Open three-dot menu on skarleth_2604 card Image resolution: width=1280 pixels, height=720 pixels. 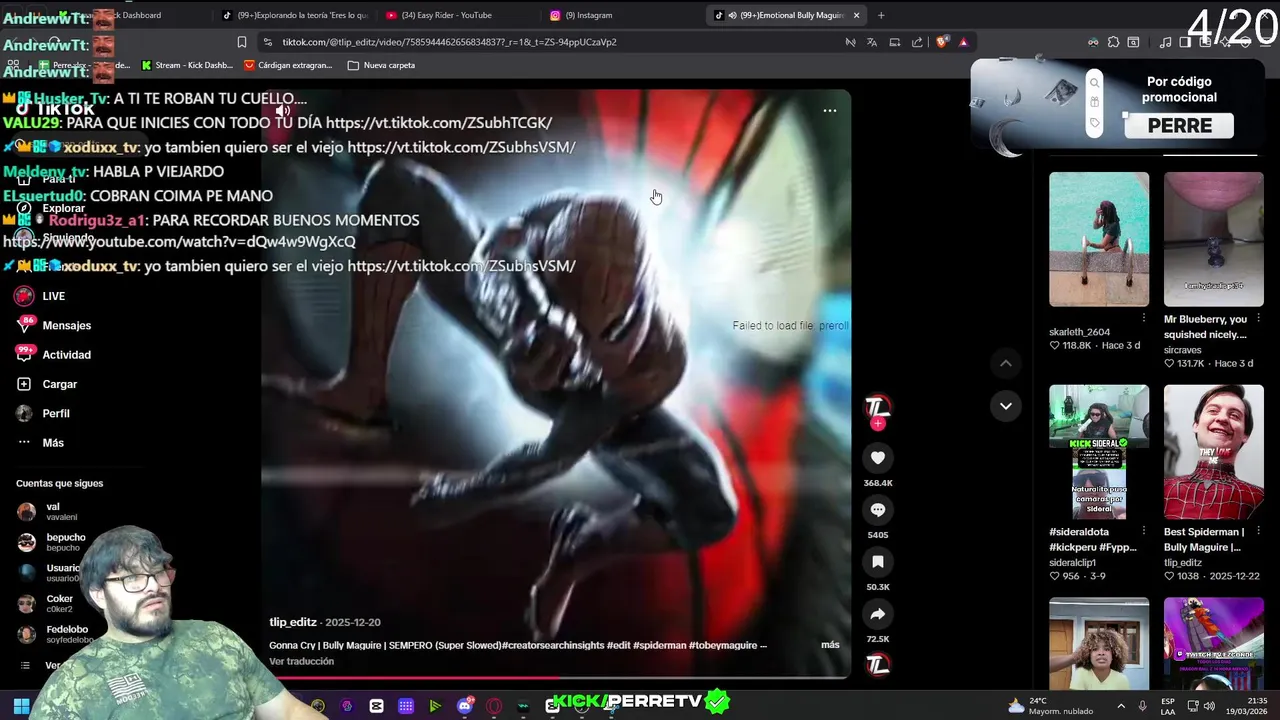1144,318
